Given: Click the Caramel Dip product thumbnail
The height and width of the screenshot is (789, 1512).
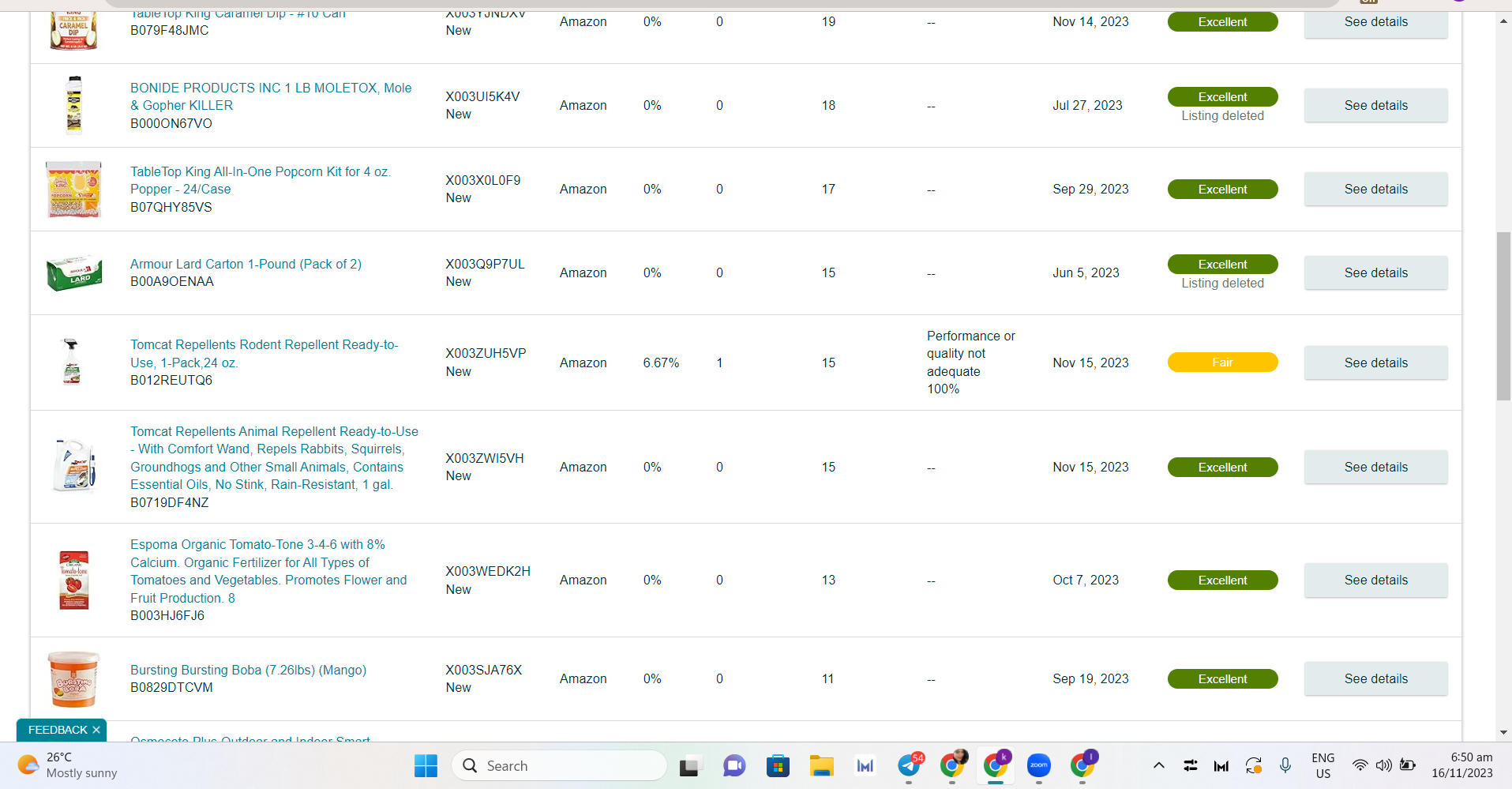Looking at the screenshot, I should [73, 30].
